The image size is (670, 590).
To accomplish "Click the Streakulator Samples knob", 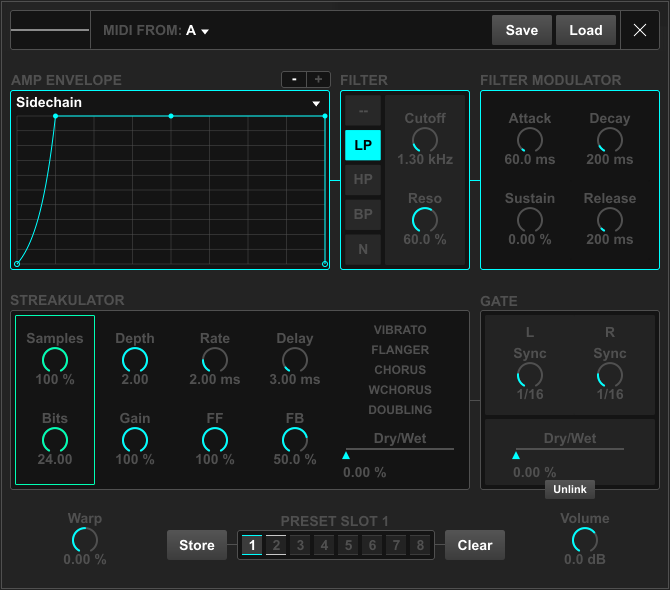I will click(55, 360).
